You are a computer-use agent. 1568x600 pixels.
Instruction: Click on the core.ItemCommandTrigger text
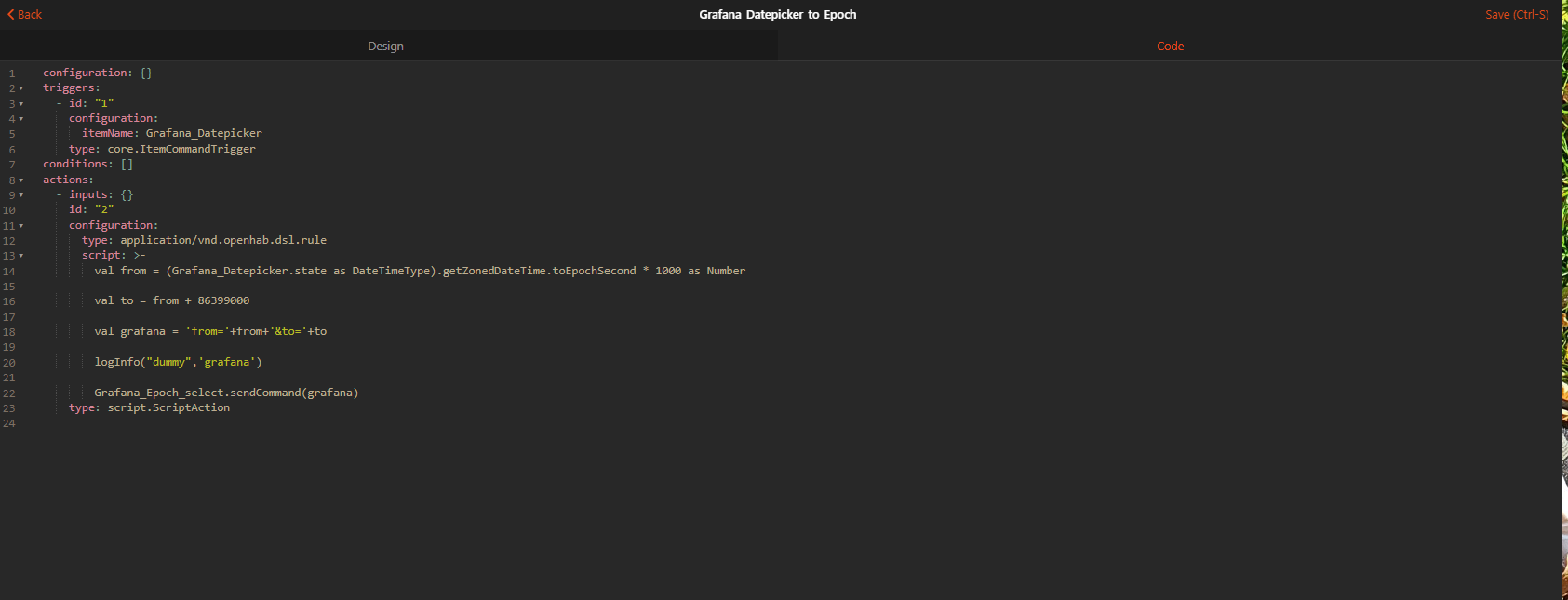coord(181,149)
